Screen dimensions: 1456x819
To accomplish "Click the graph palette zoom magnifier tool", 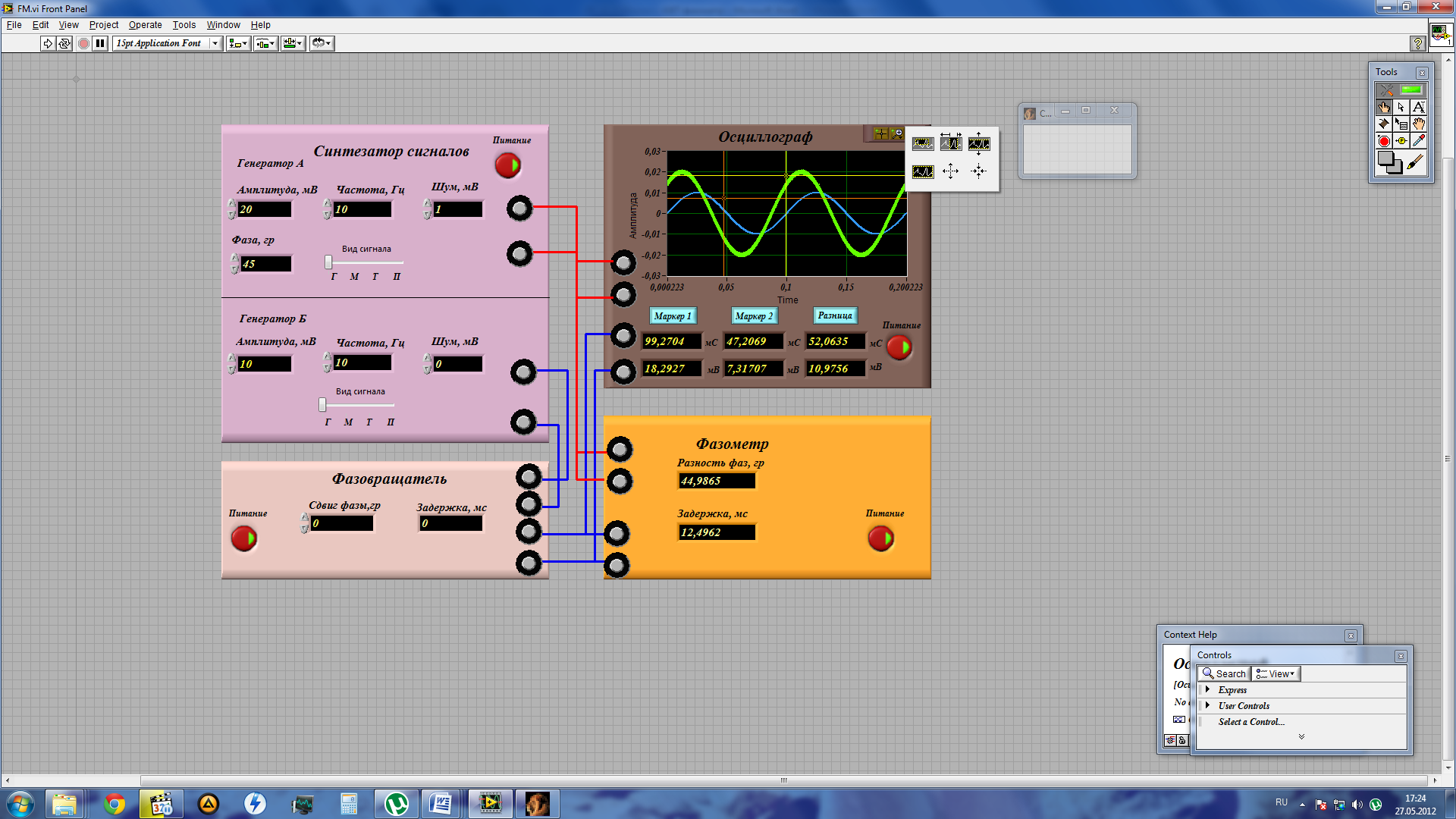I will click(897, 133).
